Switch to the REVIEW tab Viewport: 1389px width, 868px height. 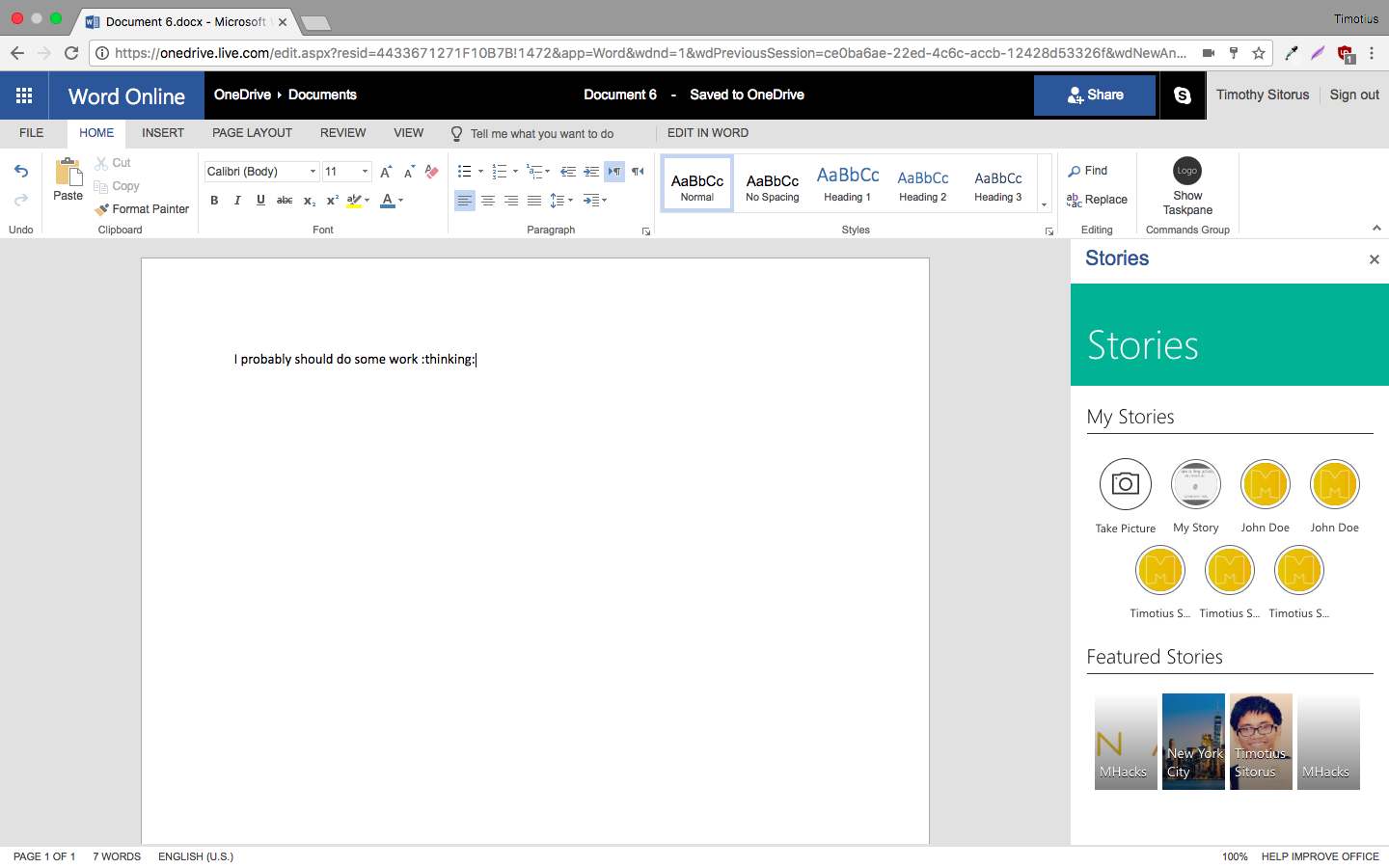pyautogui.click(x=343, y=133)
